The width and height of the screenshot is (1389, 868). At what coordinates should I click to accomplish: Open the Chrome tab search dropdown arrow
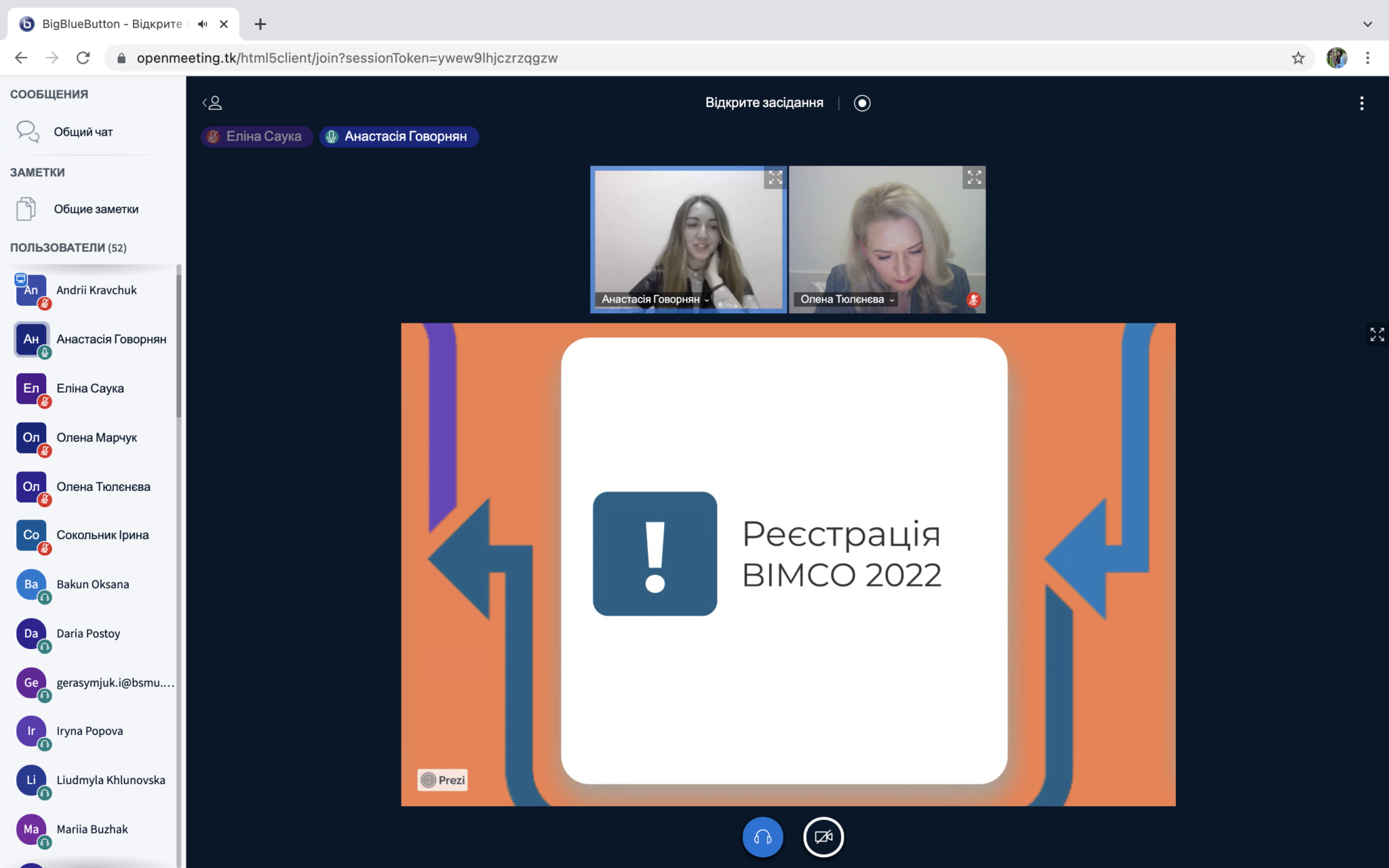(1367, 24)
